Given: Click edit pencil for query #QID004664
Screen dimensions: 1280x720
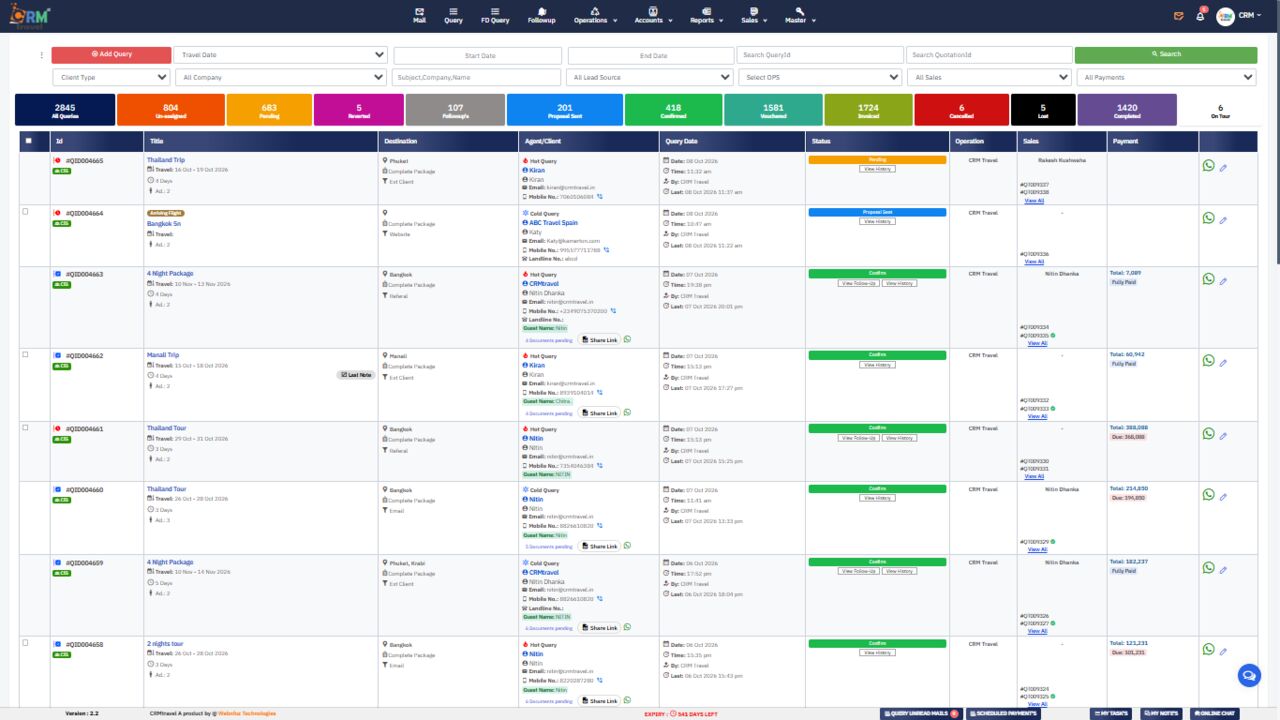Looking at the screenshot, I should click(1223, 219).
